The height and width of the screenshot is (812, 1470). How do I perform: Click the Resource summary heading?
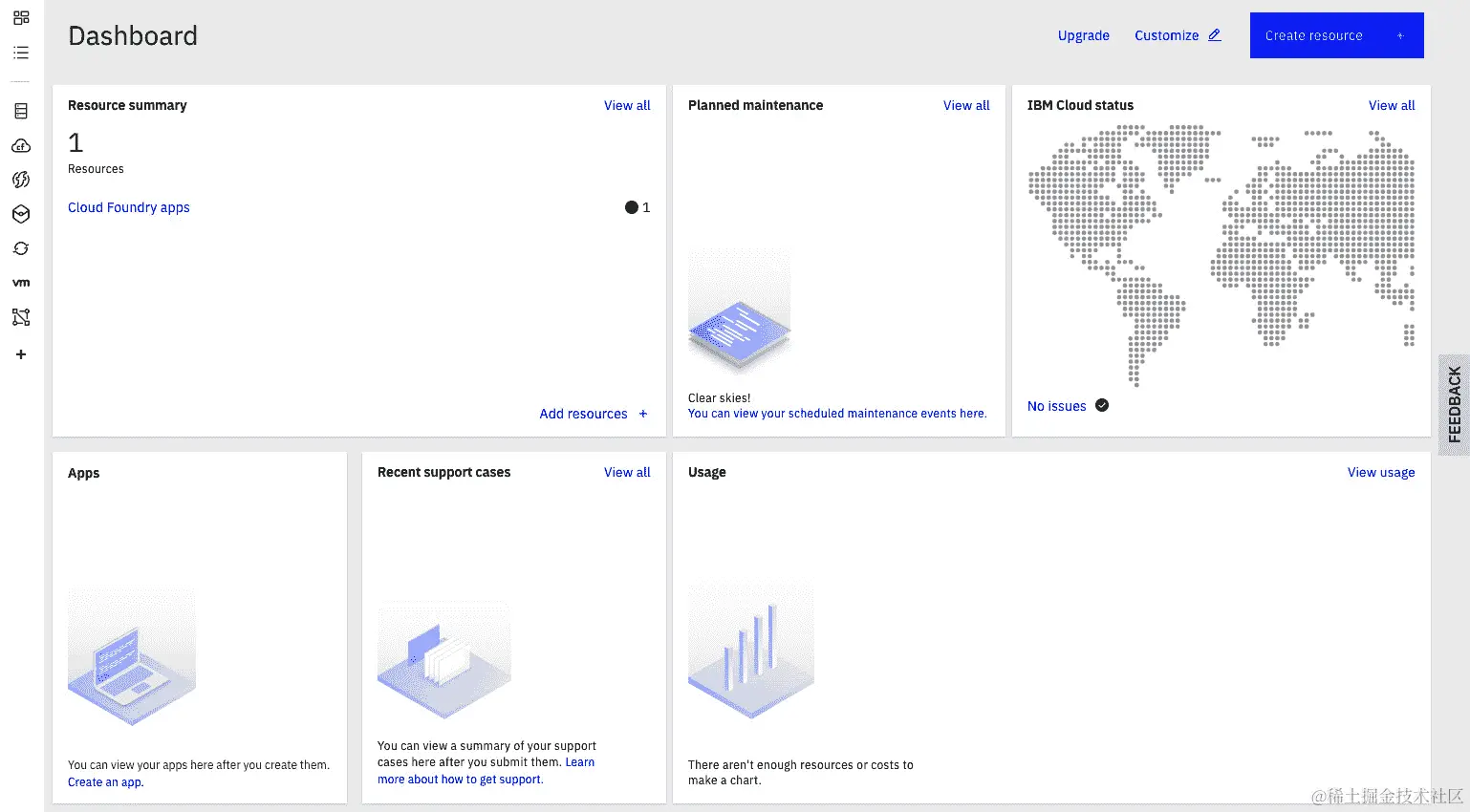(x=127, y=105)
